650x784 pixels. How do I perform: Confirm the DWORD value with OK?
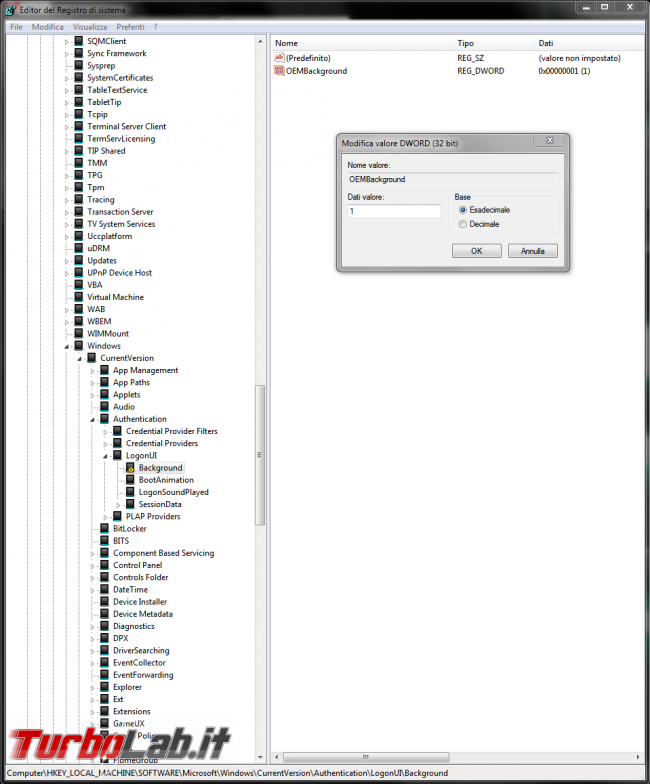[x=476, y=251]
